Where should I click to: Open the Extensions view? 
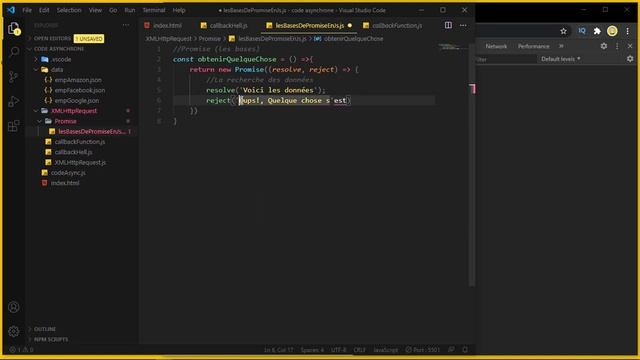point(14,125)
